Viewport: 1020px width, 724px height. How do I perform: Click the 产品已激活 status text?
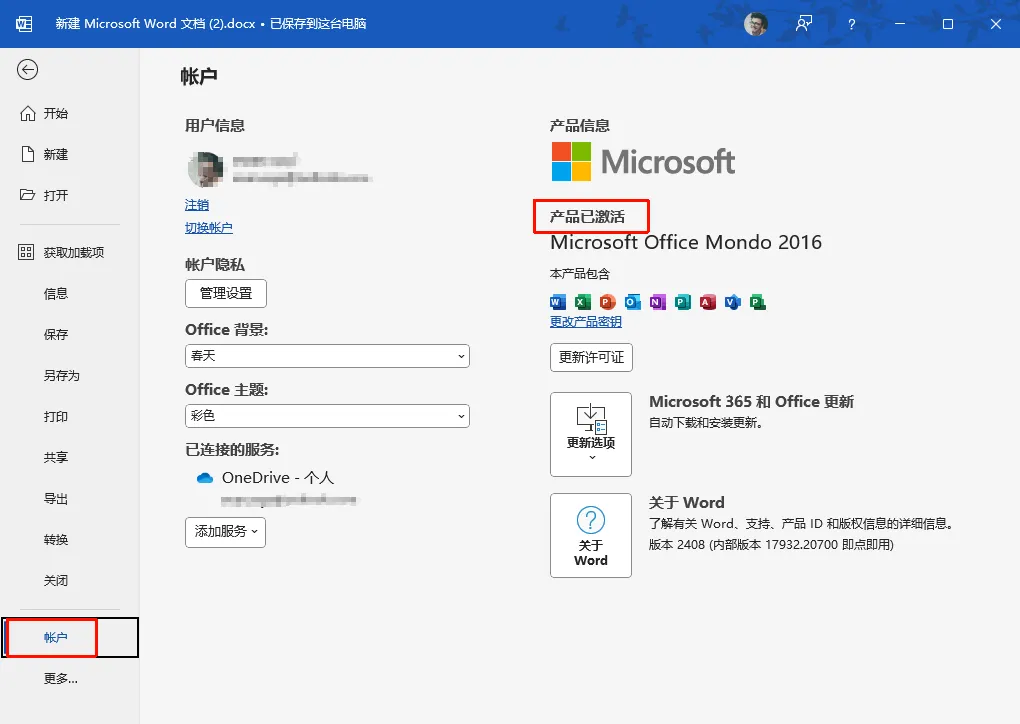pyautogui.click(x=587, y=217)
